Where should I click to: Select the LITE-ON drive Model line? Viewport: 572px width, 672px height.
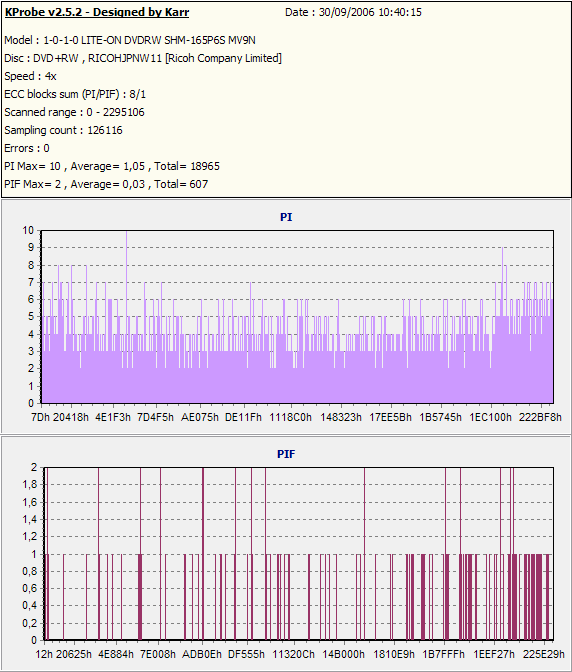click(x=130, y=40)
